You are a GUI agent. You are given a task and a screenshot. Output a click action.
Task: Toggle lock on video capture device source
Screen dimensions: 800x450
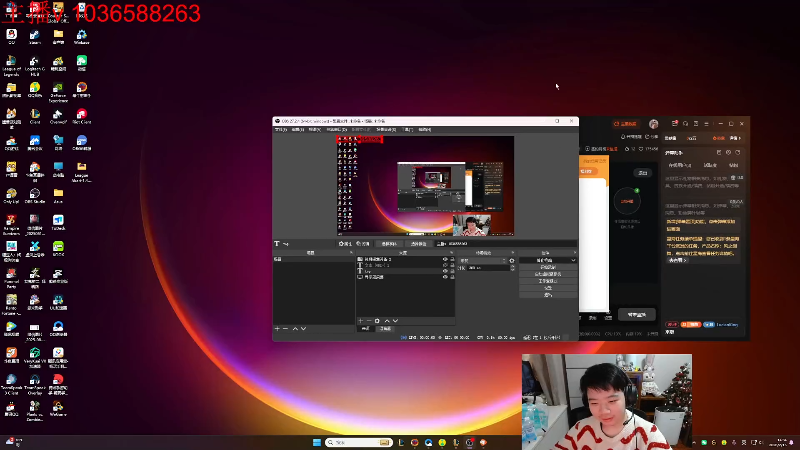click(452, 259)
